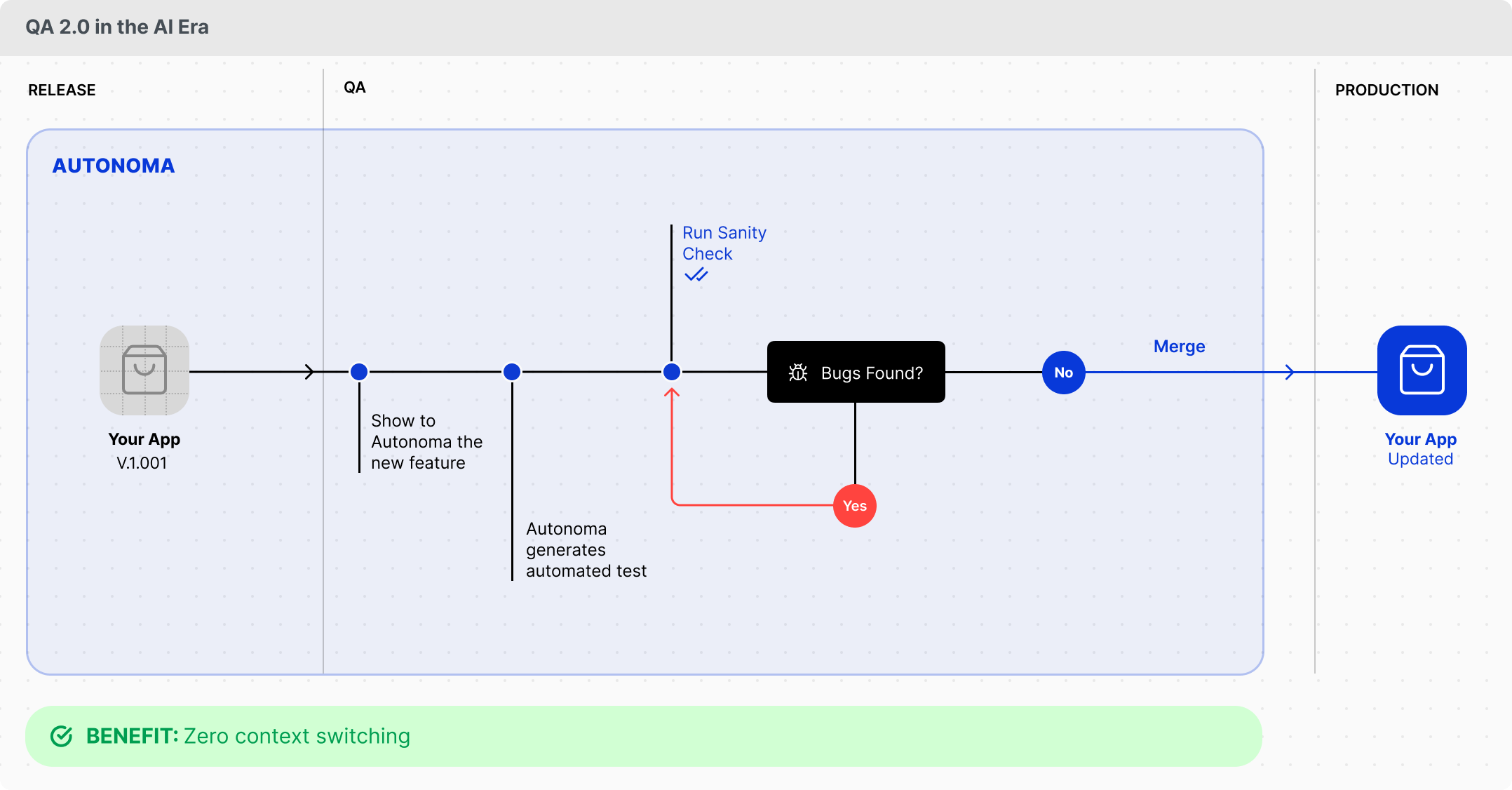
Task: Switch to the PRODUCTION column
Action: [1386, 90]
